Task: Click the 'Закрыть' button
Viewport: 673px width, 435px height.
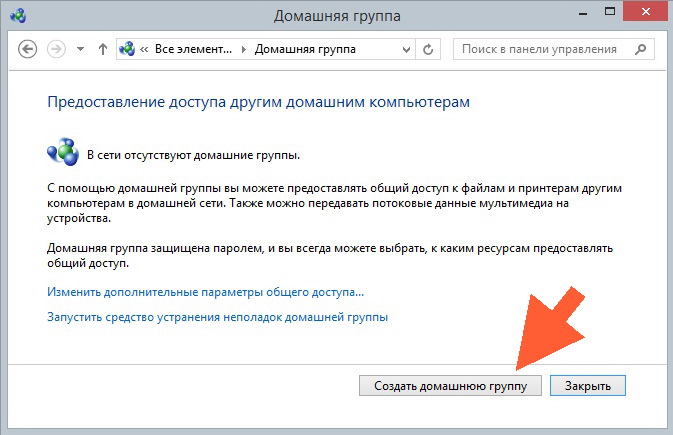Action: (588, 386)
